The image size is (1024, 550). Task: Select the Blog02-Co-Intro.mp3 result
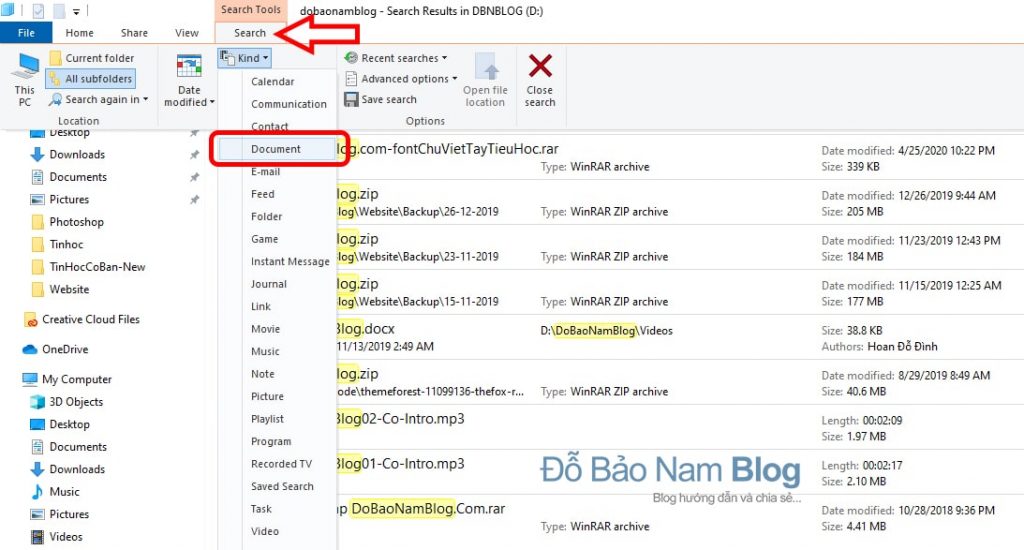tap(679, 427)
